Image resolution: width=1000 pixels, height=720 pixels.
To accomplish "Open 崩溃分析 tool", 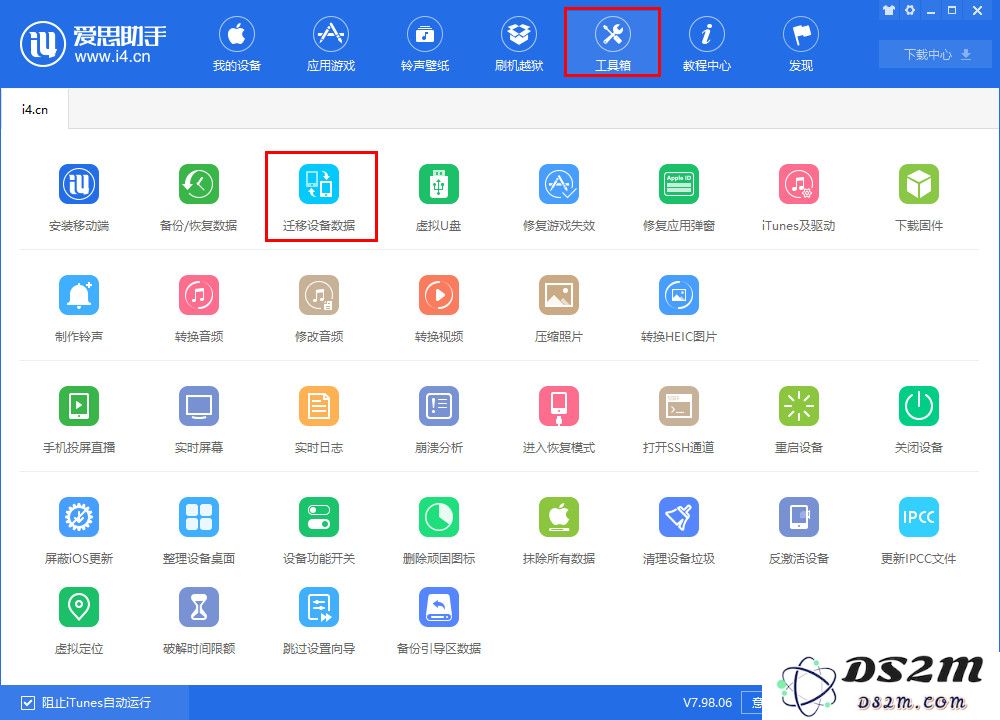I will 439,406.
